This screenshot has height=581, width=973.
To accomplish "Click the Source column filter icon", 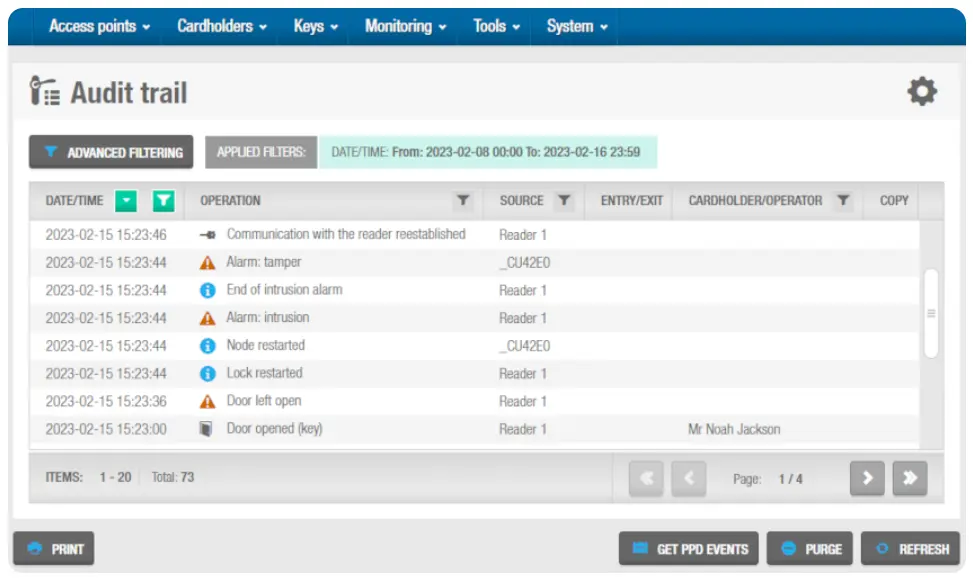I will point(564,201).
